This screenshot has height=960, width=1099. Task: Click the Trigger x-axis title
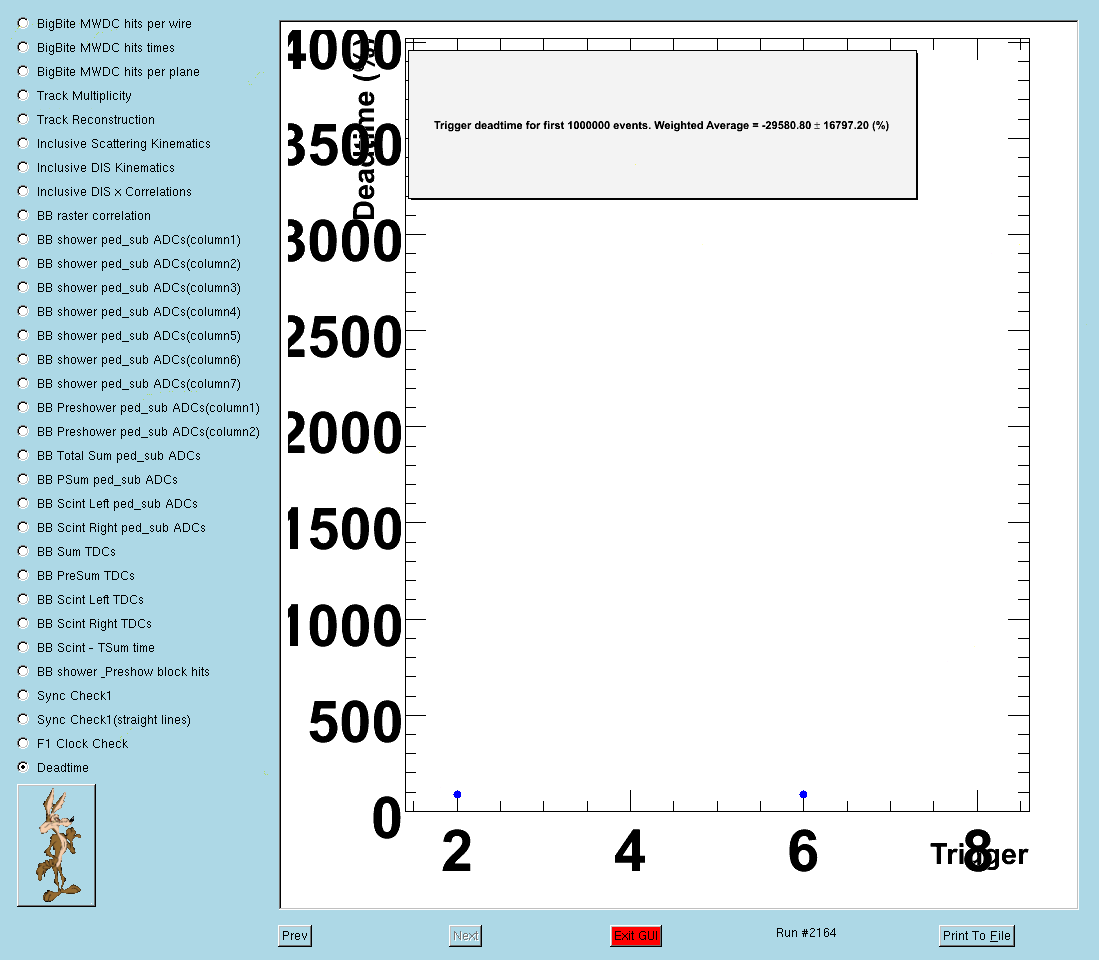(979, 854)
